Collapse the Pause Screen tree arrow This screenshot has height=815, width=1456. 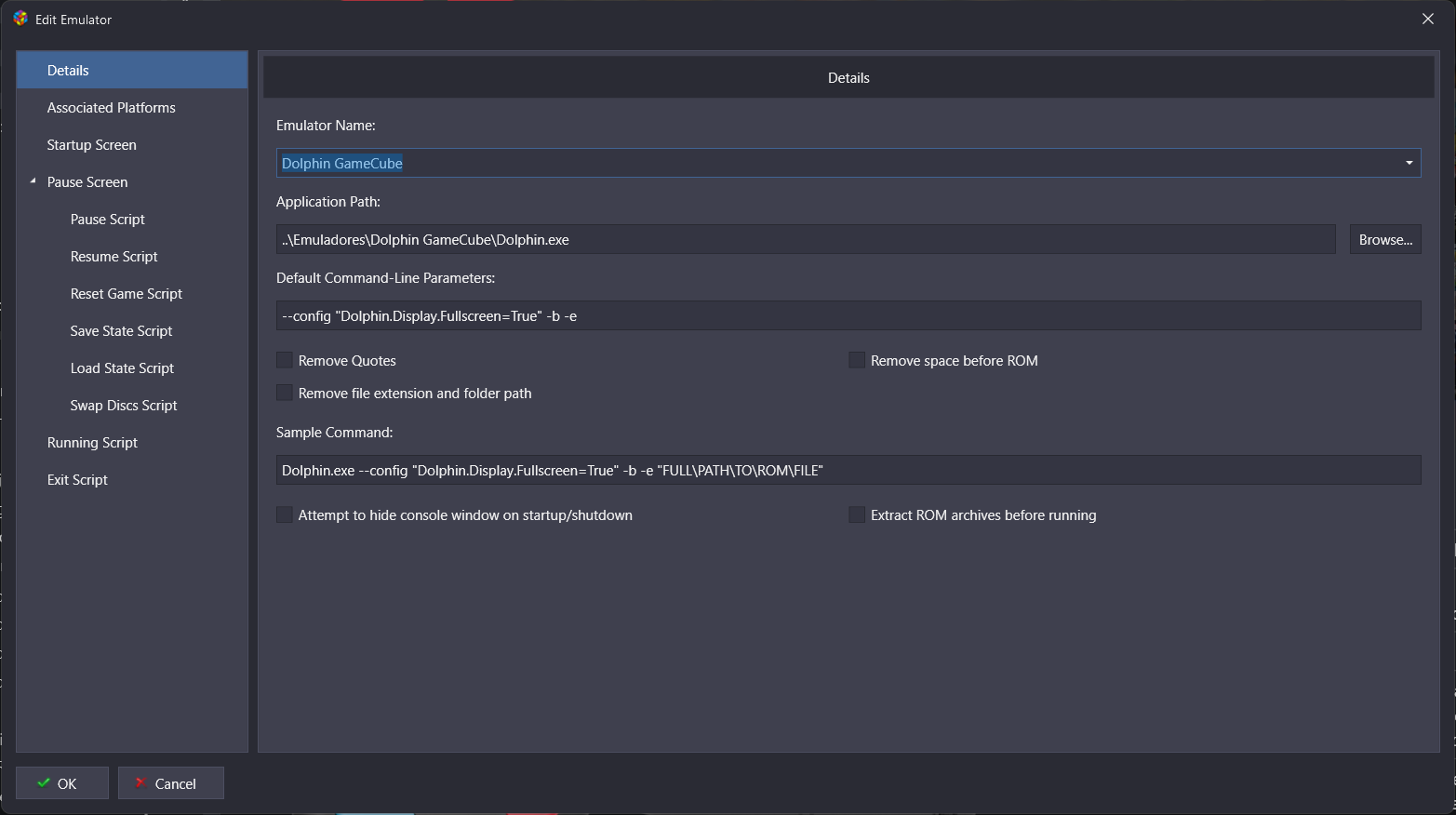[x=33, y=181]
